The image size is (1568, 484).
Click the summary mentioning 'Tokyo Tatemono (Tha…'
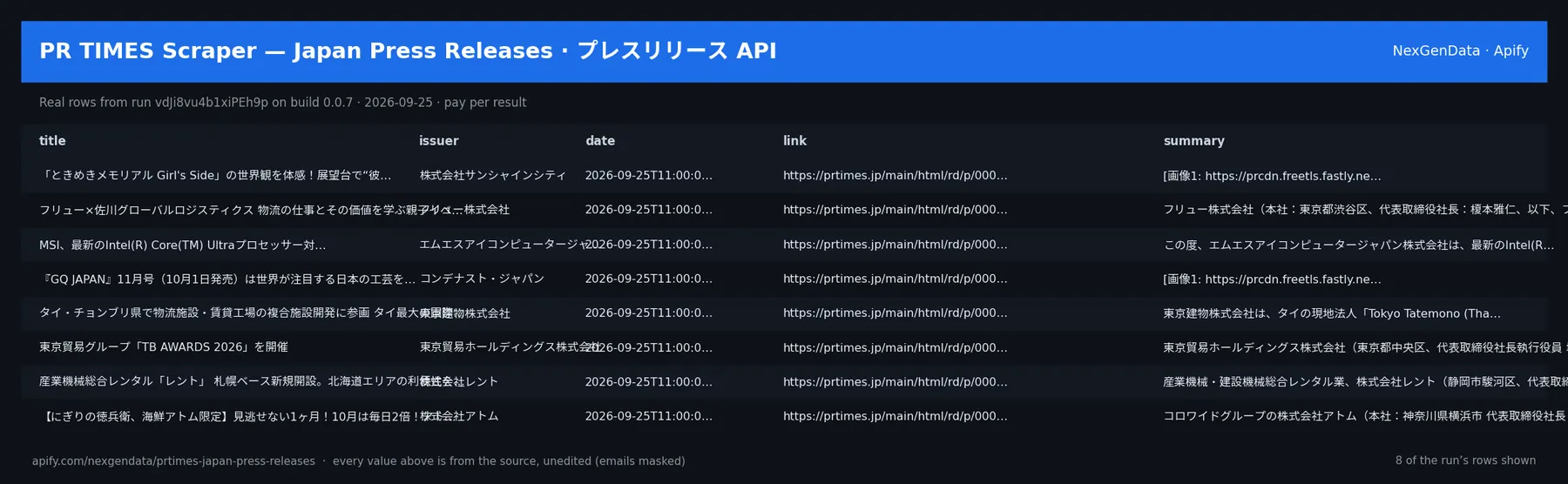(1333, 313)
